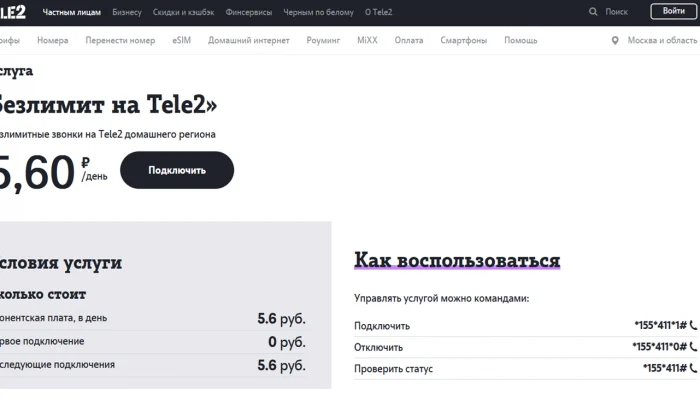Open Черным по белому page
The height and width of the screenshot is (400, 700).
(x=318, y=12)
